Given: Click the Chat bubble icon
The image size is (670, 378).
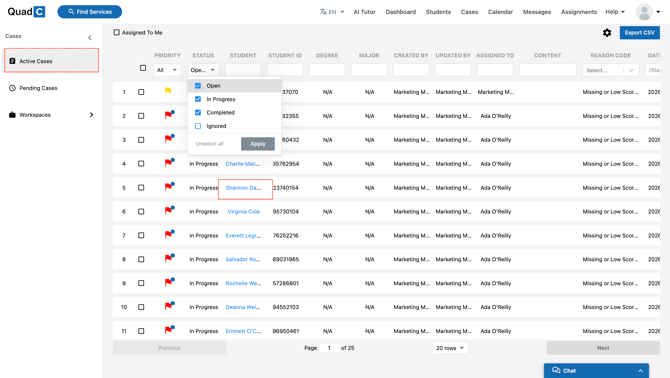Looking at the screenshot, I should click(556, 370).
